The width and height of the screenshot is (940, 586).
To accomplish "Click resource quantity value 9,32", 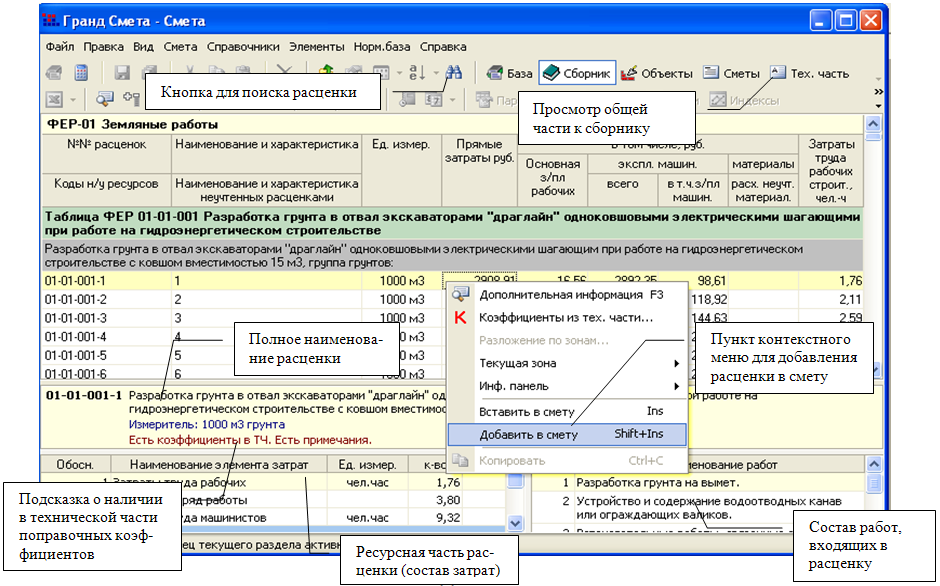I will pos(448,518).
